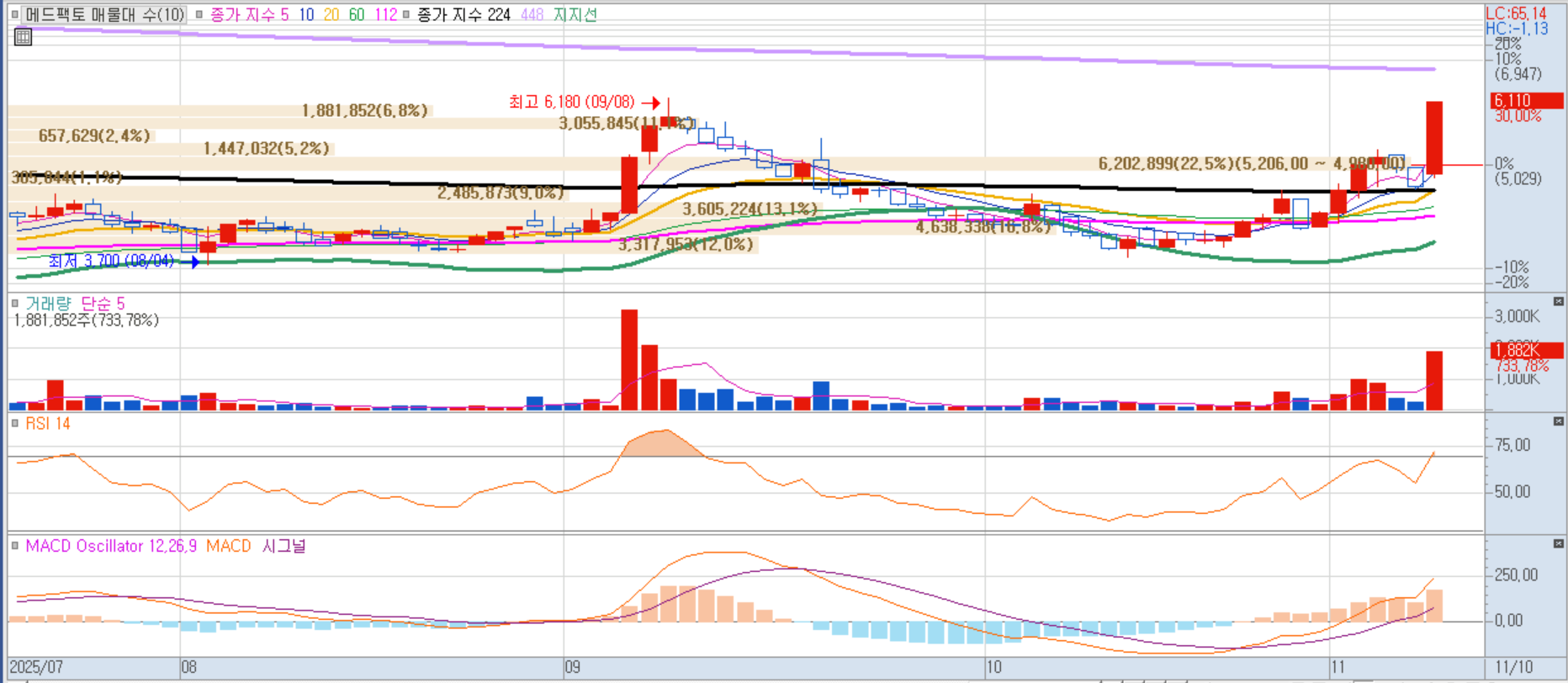Toggle the square marker beside RSI 14
The height and width of the screenshot is (683, 1568).
(15, 423)
